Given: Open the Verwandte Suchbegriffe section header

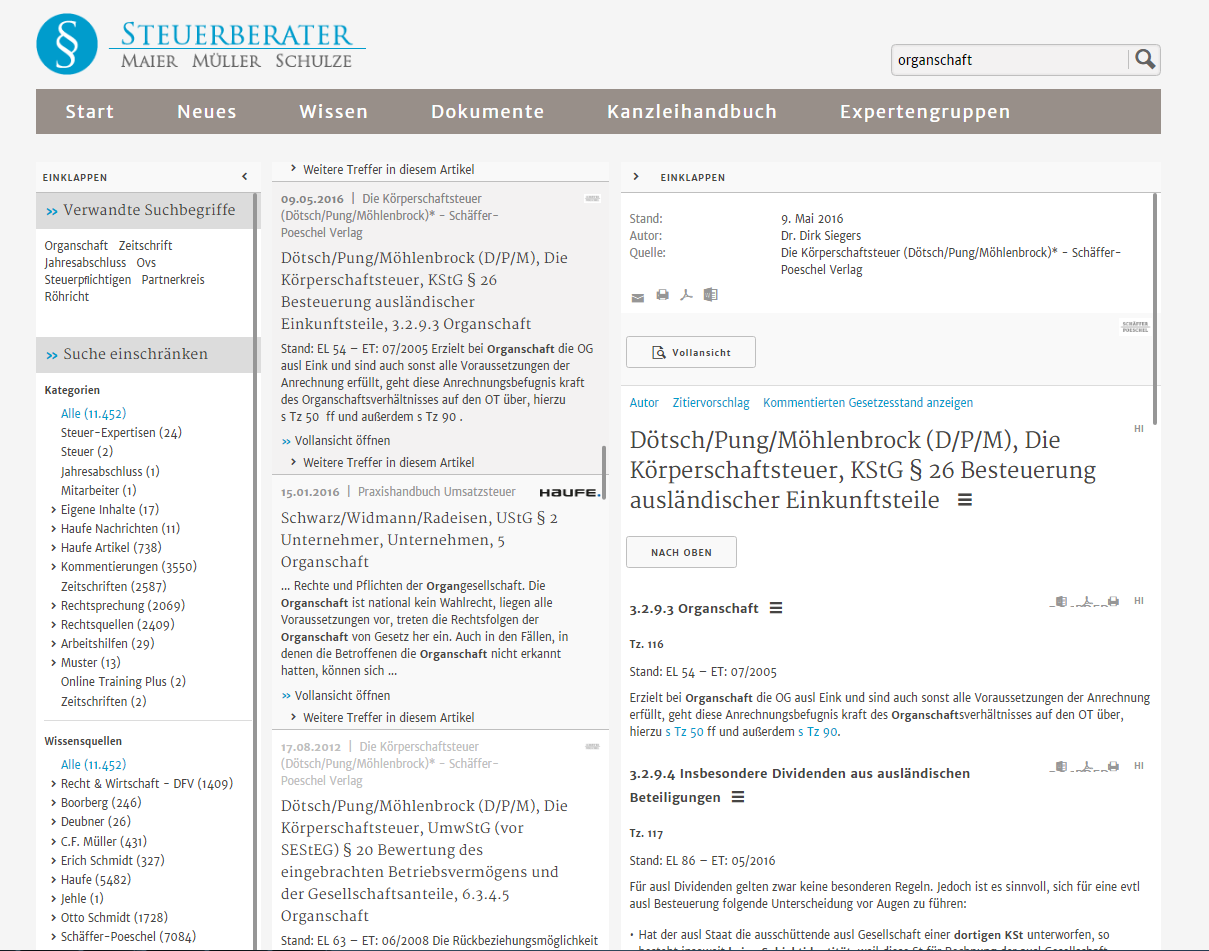Looking at the screenshot, I should pyautogui.click(x=148, y=211).
